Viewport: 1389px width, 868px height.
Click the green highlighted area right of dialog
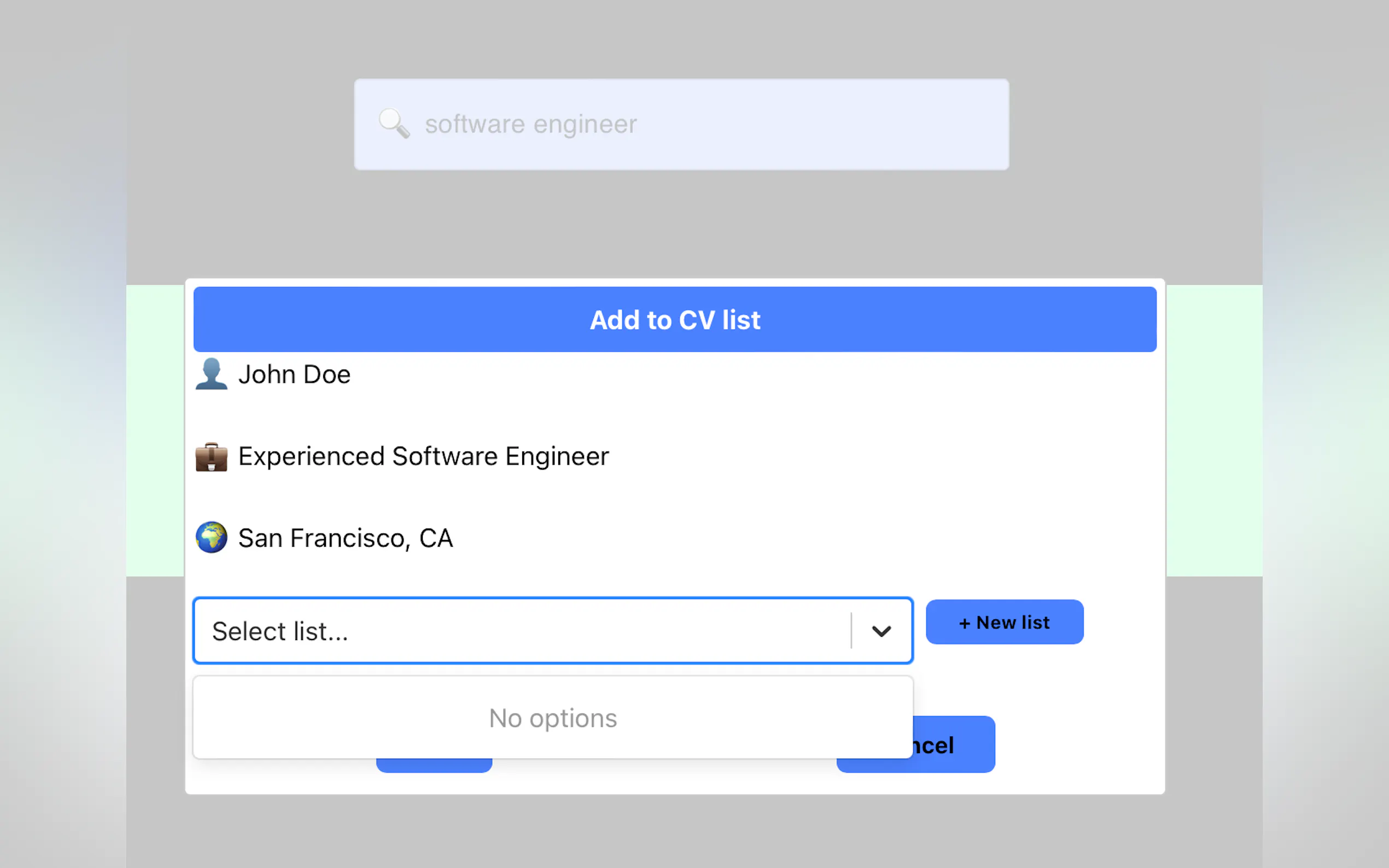click(x=1213, y=431)
